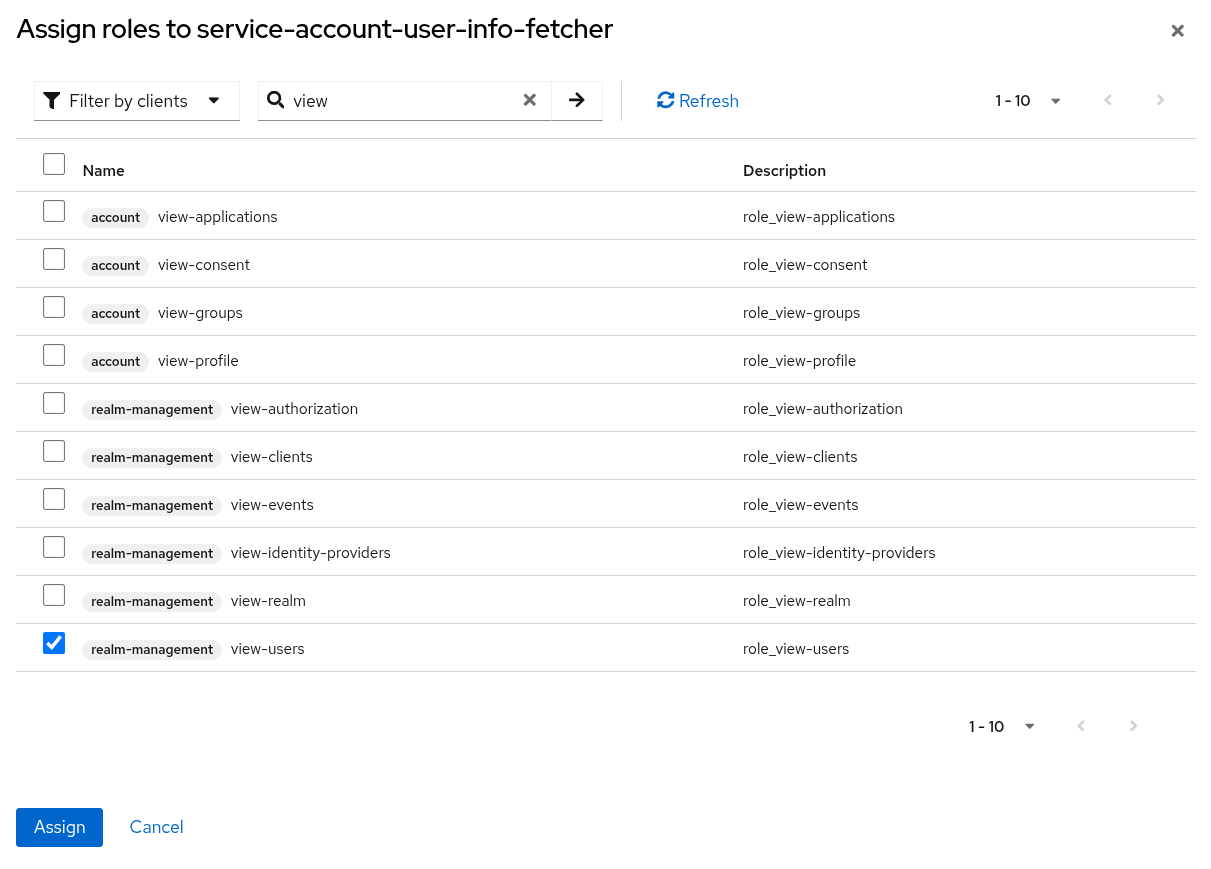The image size is (1211, 869).
Task: Click previous page arrow in bottom pagination
Action: pyautogui.click(x=1081, y=726)
